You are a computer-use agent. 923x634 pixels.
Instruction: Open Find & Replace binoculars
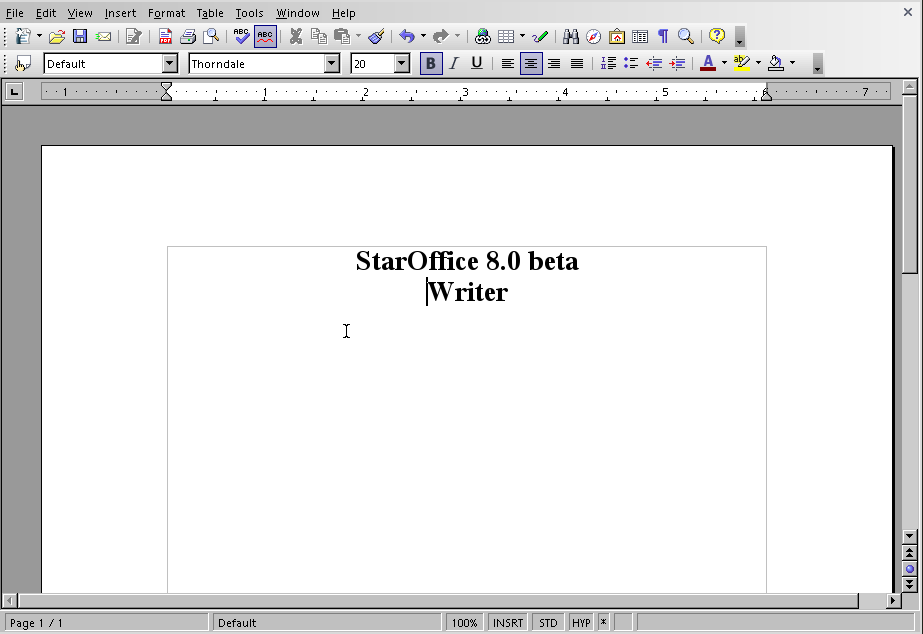570,36
